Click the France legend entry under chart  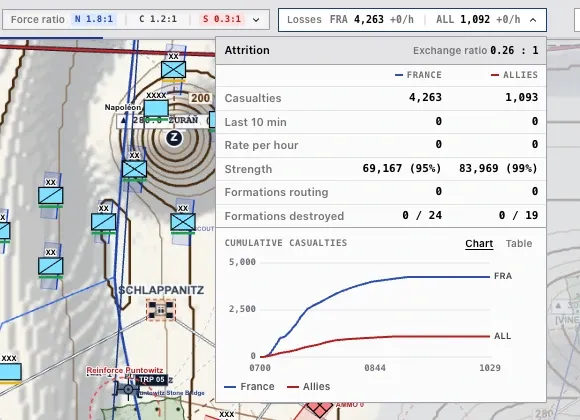(249, 387)
